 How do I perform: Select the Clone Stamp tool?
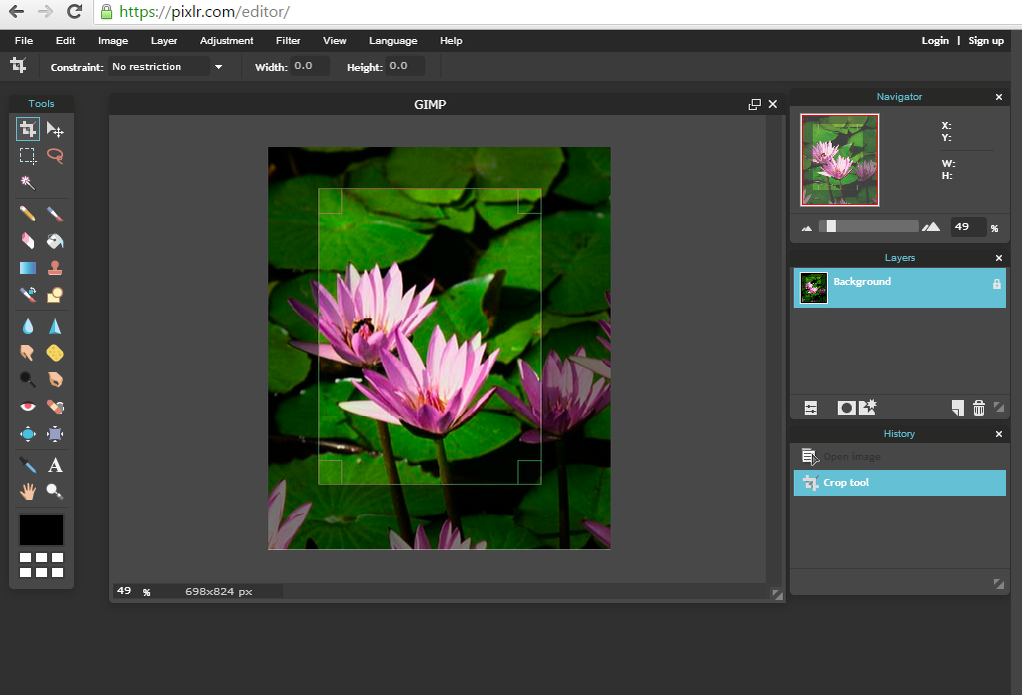[55, 268]
